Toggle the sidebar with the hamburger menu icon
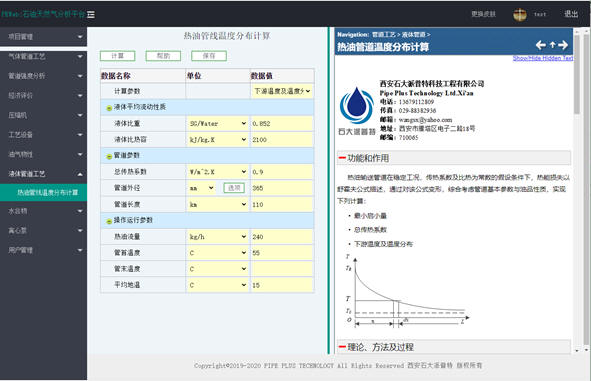Screen dimensions: 591x381 91,14
